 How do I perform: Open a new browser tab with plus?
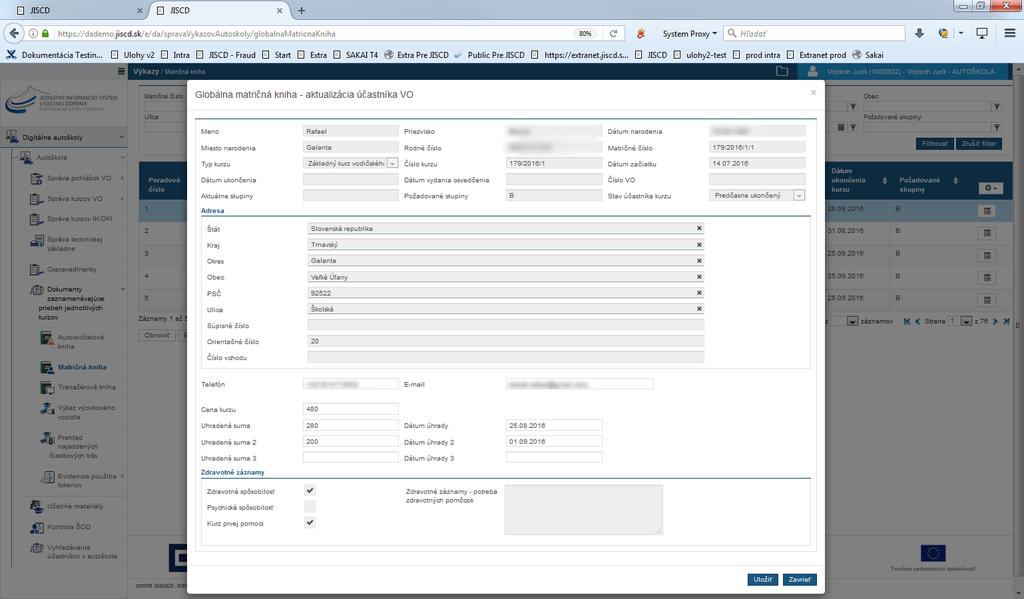click(301, 10)
